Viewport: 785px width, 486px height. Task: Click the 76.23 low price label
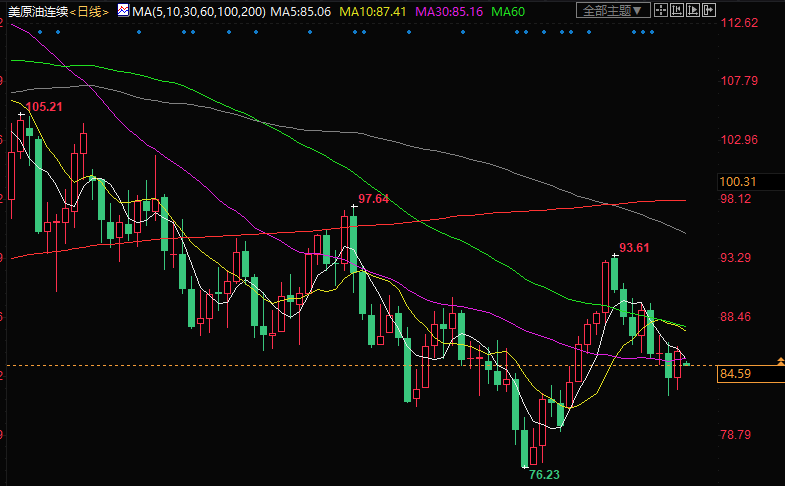click(543, 475)
